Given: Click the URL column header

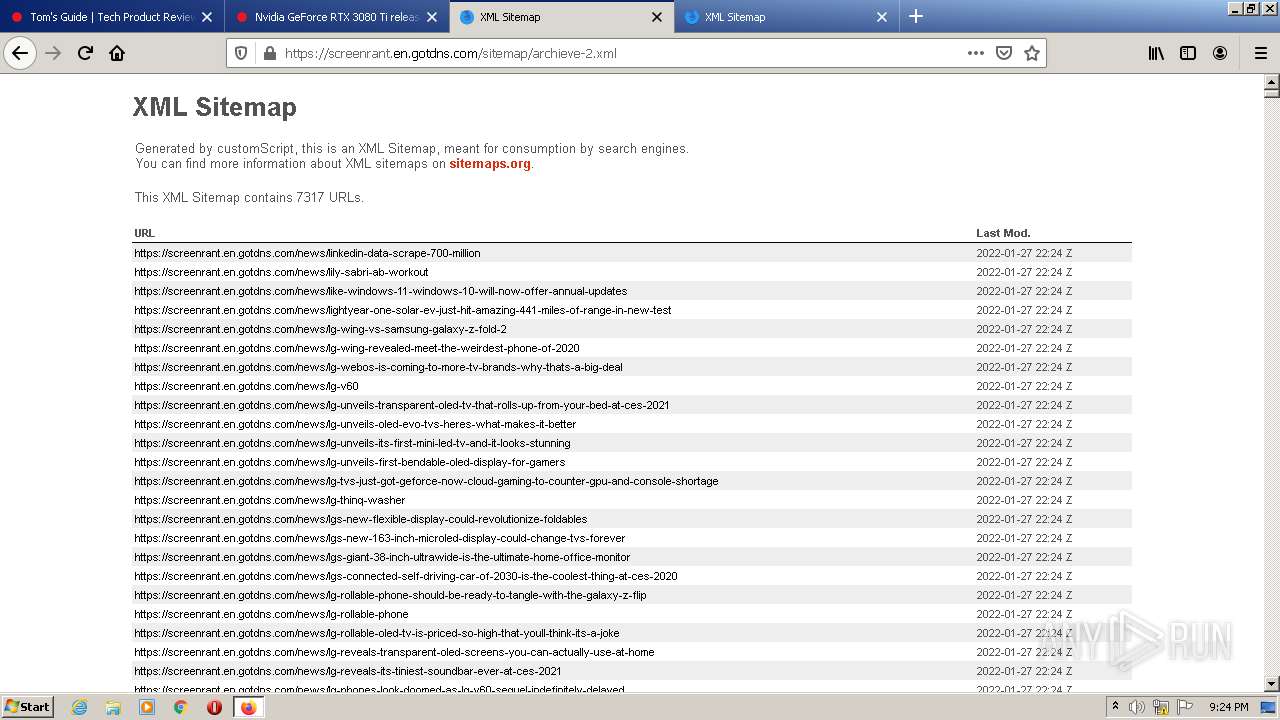Looking at the screenshot, I should (x=144, y=233).
